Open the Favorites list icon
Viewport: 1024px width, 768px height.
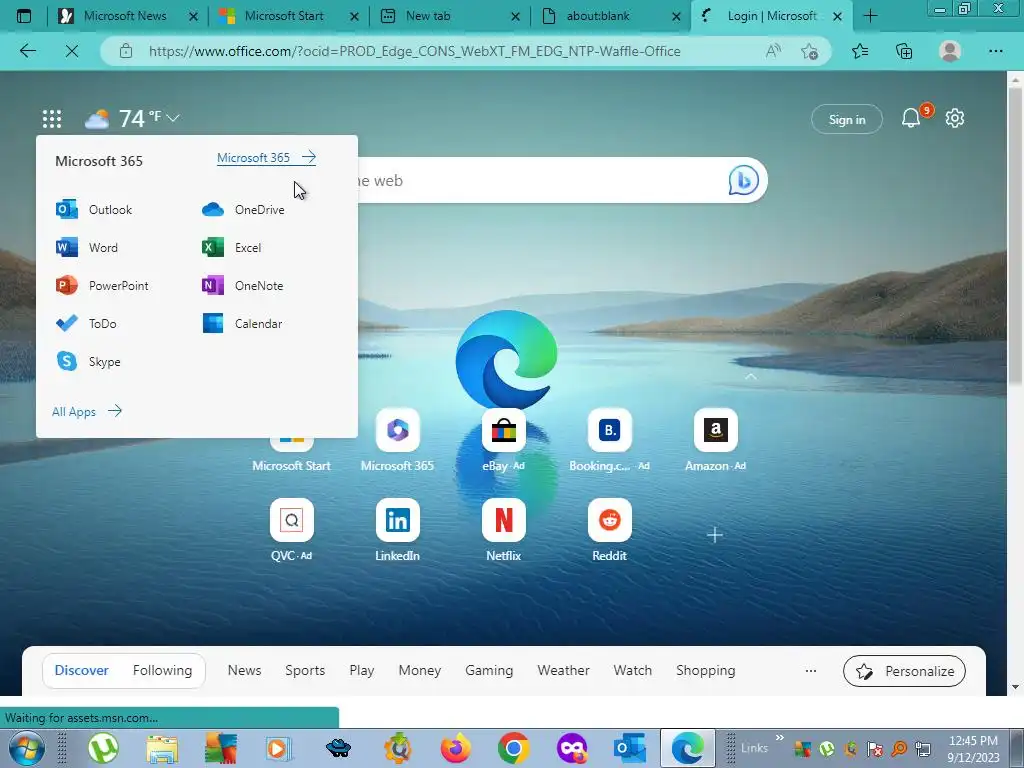coord(860,51)
